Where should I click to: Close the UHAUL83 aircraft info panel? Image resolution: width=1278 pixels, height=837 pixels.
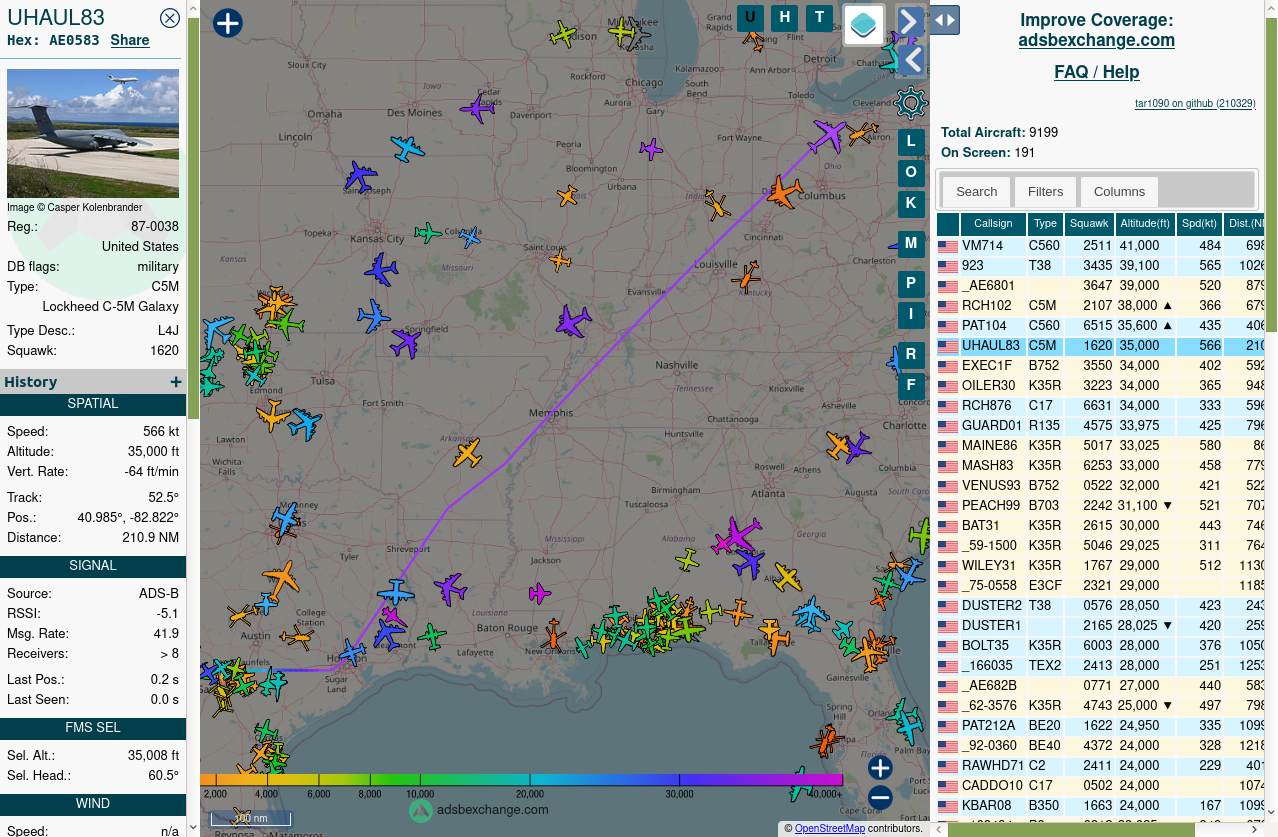(x=170, y=18)
